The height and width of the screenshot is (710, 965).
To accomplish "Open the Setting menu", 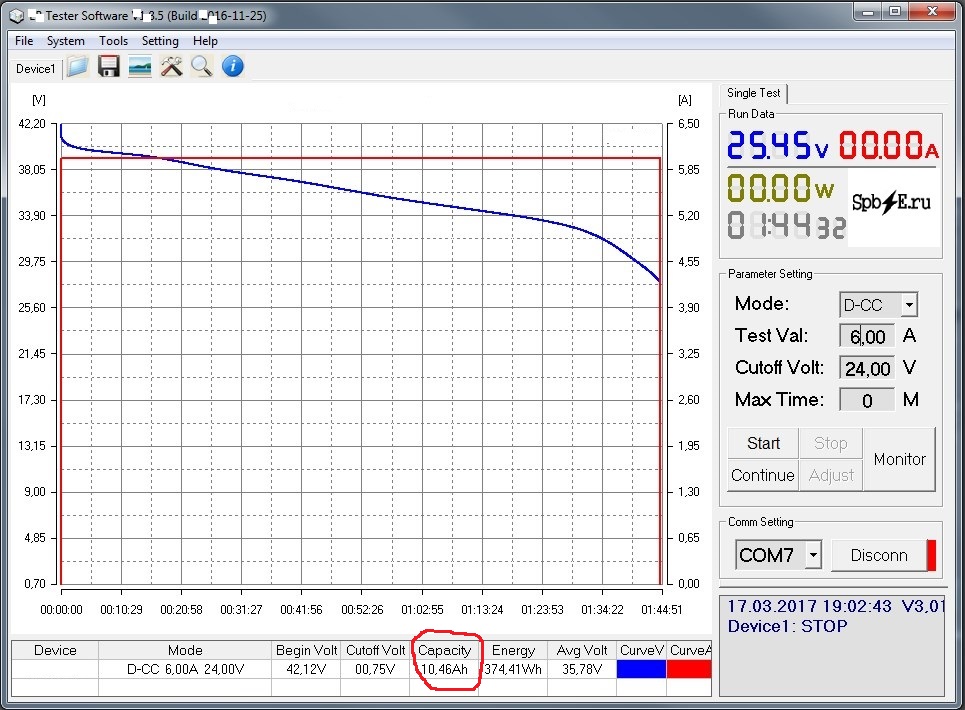I will [160, 41].
